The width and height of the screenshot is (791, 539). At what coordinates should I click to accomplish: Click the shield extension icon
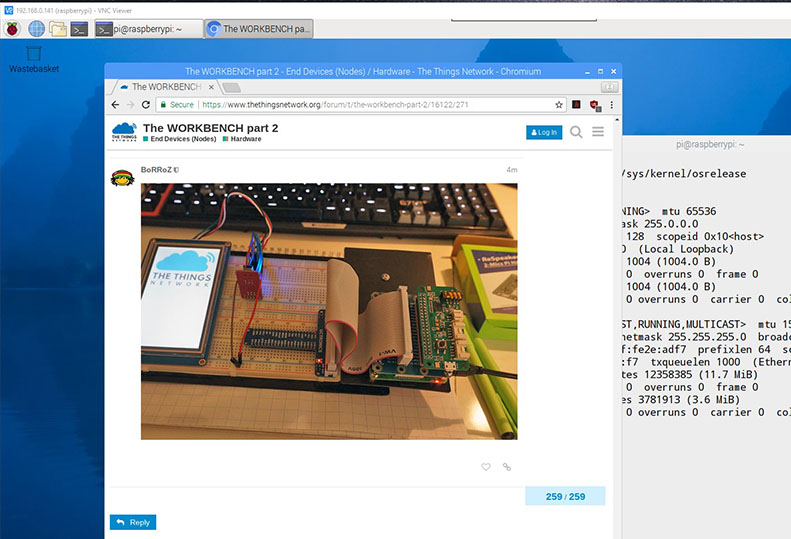tap(595, 105)
